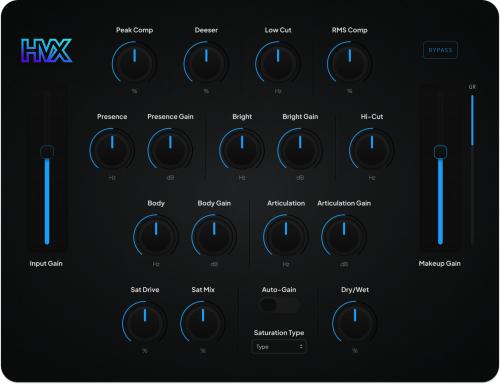Click the Articulation Hz value field
500x384 pixels.
[x=286, y=265]
